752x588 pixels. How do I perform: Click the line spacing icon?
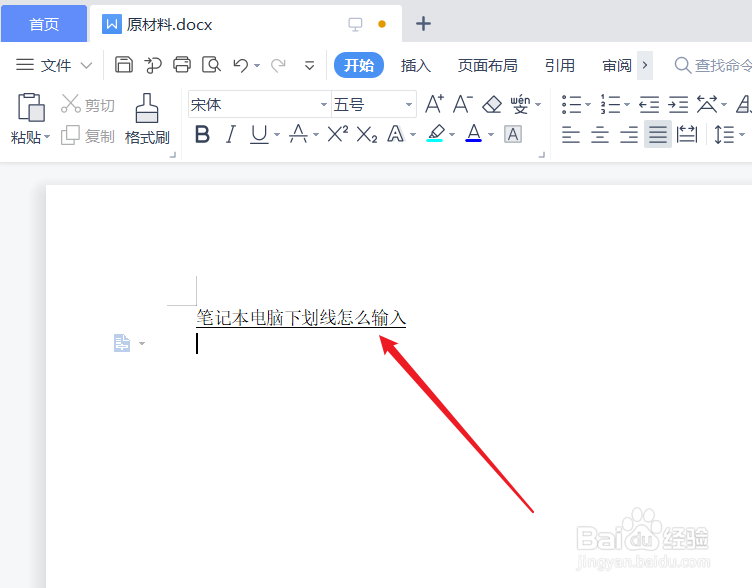tap(724, 134)
